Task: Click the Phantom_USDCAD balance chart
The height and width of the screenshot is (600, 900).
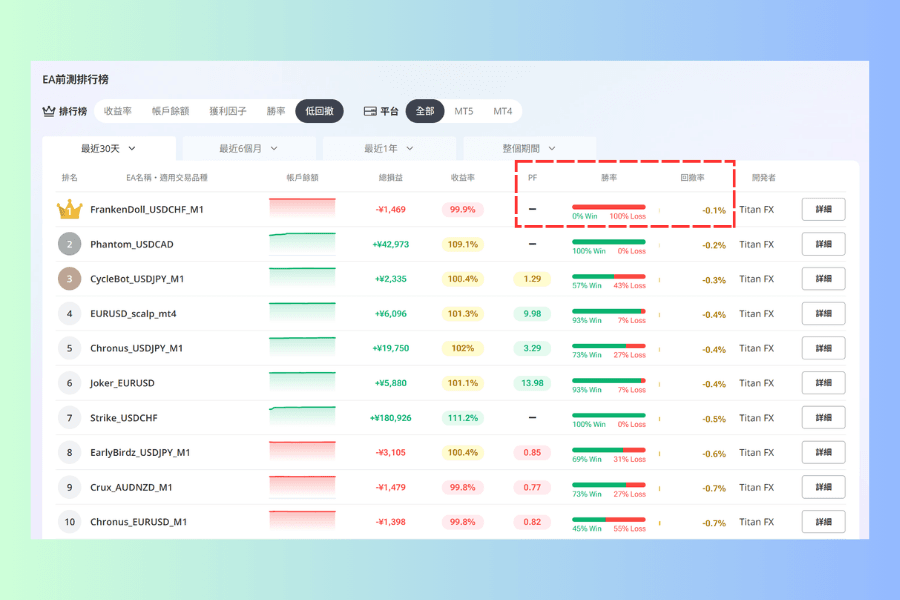Action: [302, 243]
